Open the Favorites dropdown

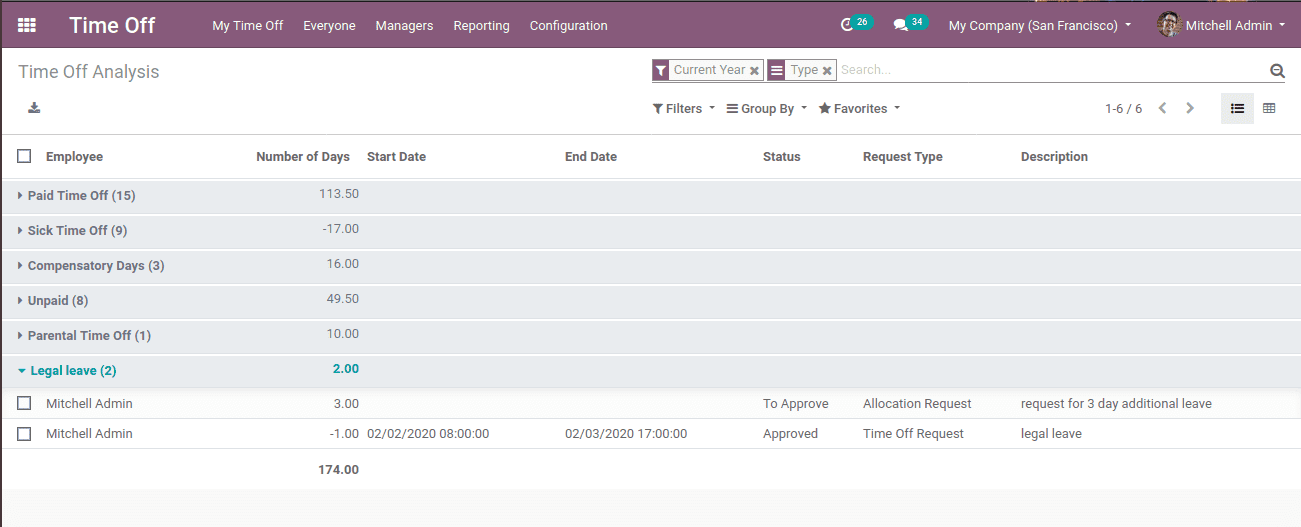point(859,108)
